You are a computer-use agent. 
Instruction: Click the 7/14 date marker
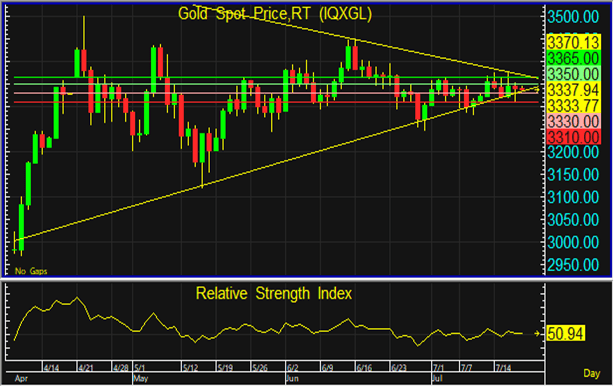click(504, 368)
